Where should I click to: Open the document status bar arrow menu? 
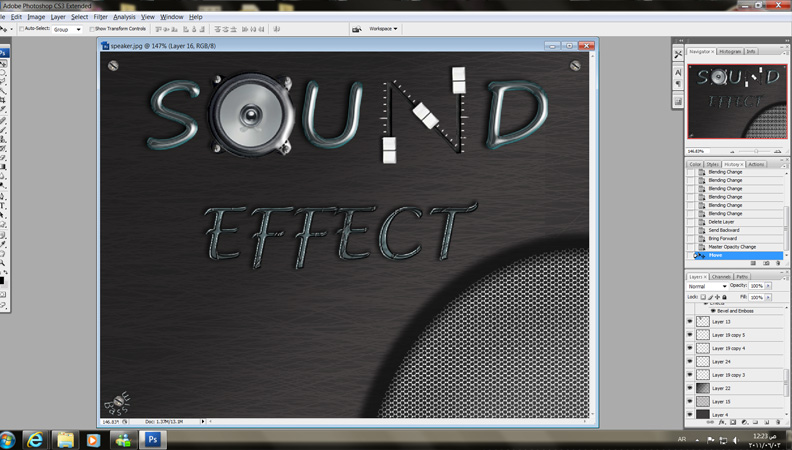click(203, 421)
